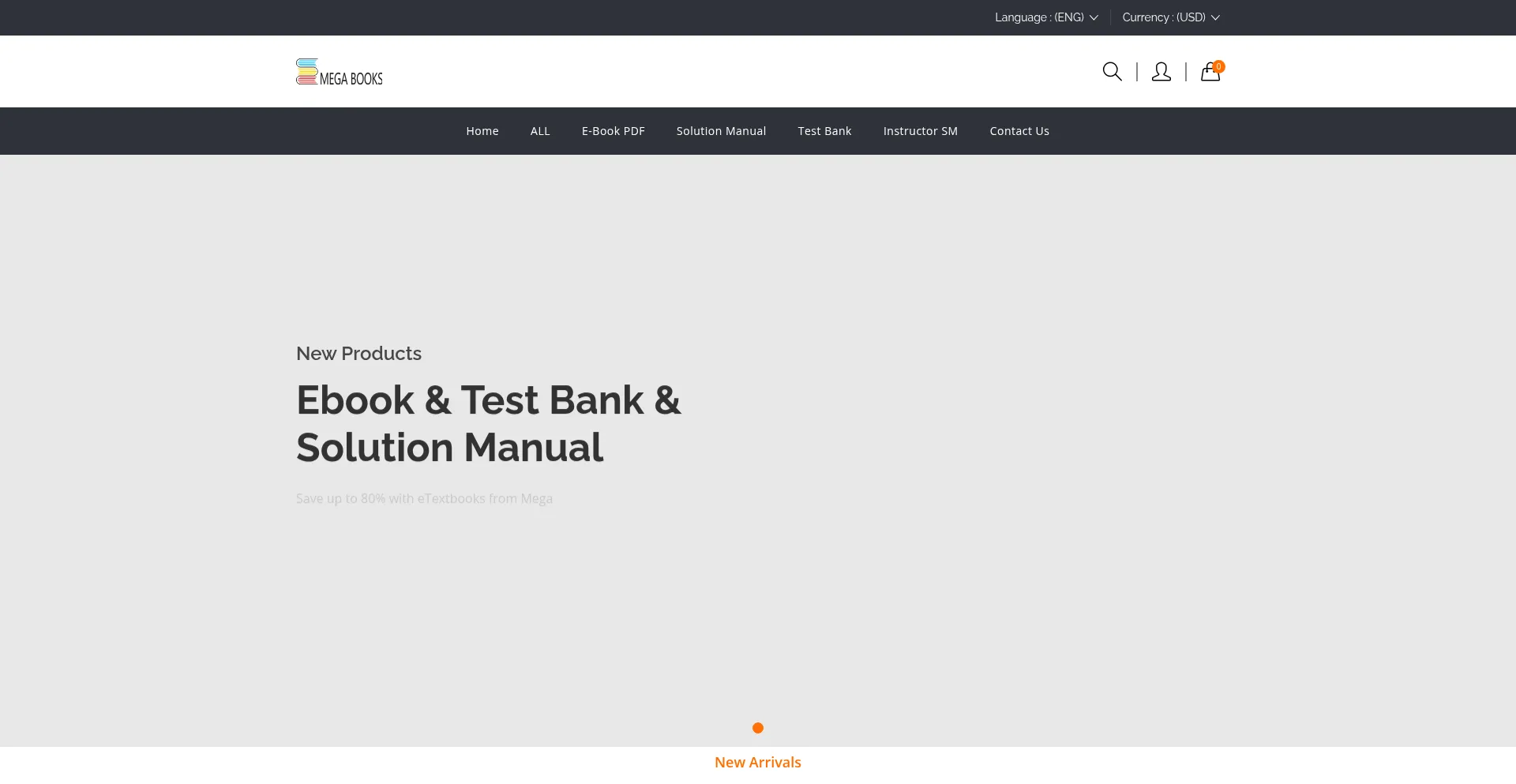Select the orange slider pagination dot
This screenshot has height=784, width=1516.
click(758, 728)
